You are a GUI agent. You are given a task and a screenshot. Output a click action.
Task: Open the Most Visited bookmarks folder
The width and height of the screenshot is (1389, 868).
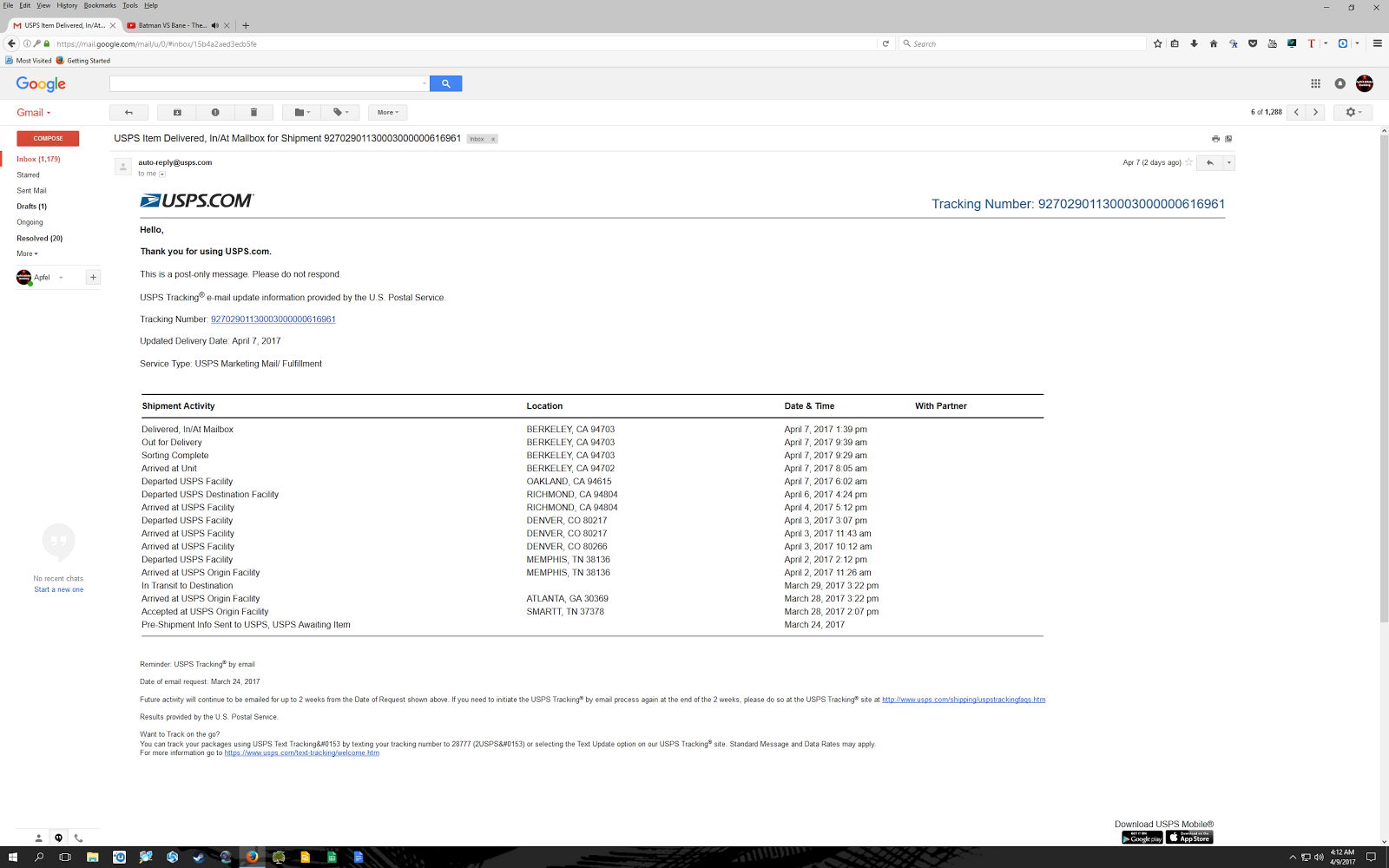pyautogui.click(x=29, y=61)
